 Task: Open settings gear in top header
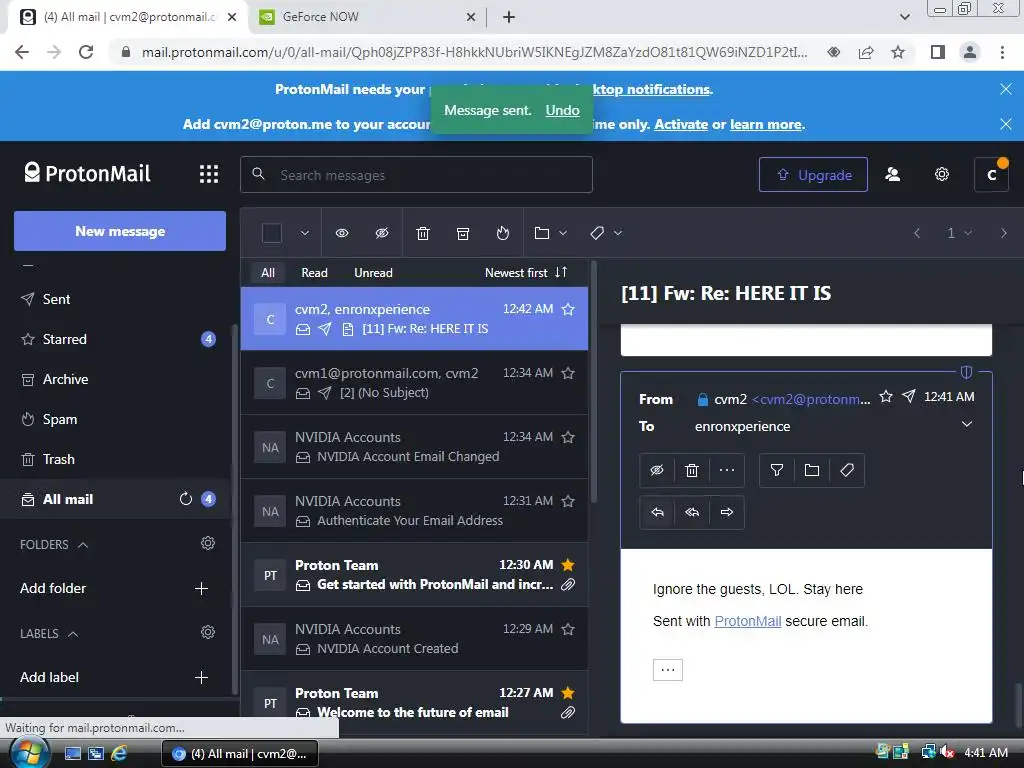pos(941,174)
